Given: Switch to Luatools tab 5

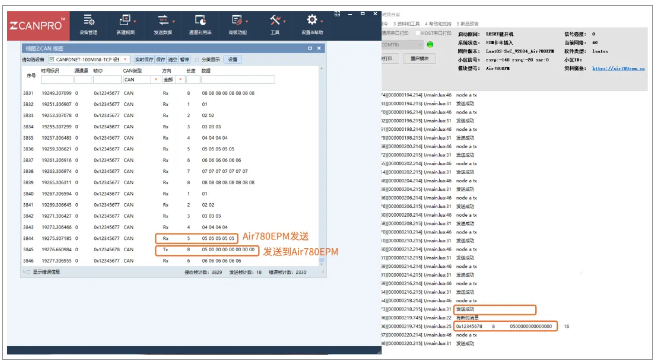Looking at the screenshot, I should point(467,24).
